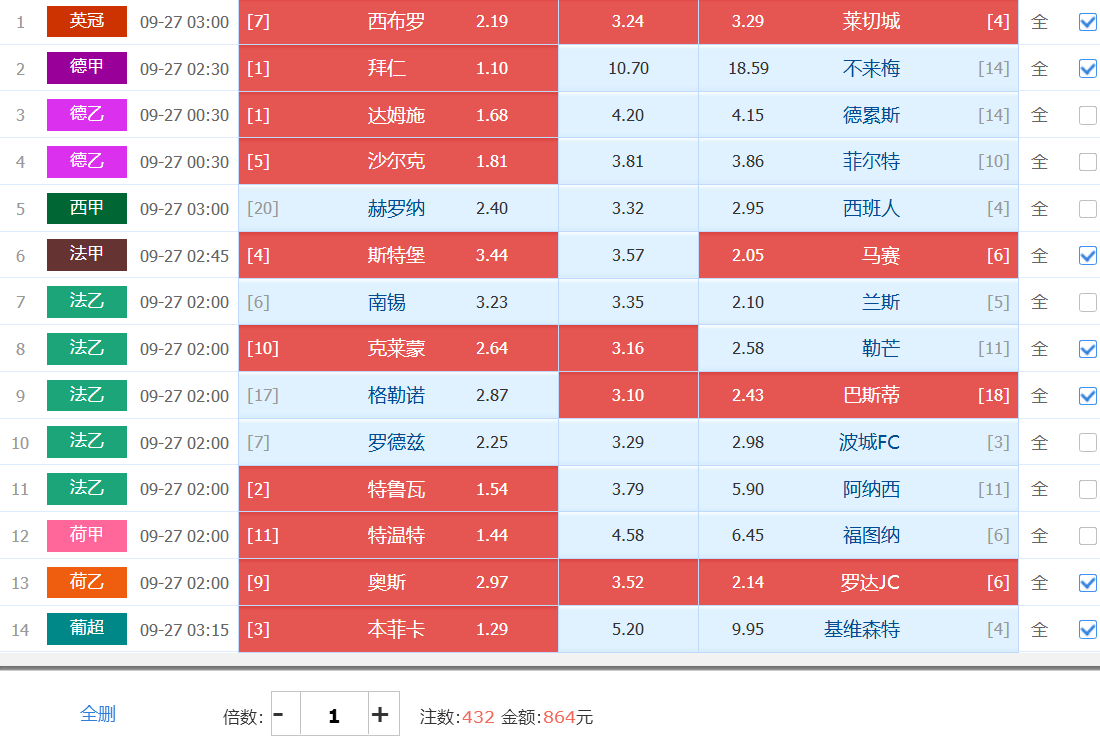Select home win 赫罗纳 2.40
The image size is (1100, 738).
[398, 208]
